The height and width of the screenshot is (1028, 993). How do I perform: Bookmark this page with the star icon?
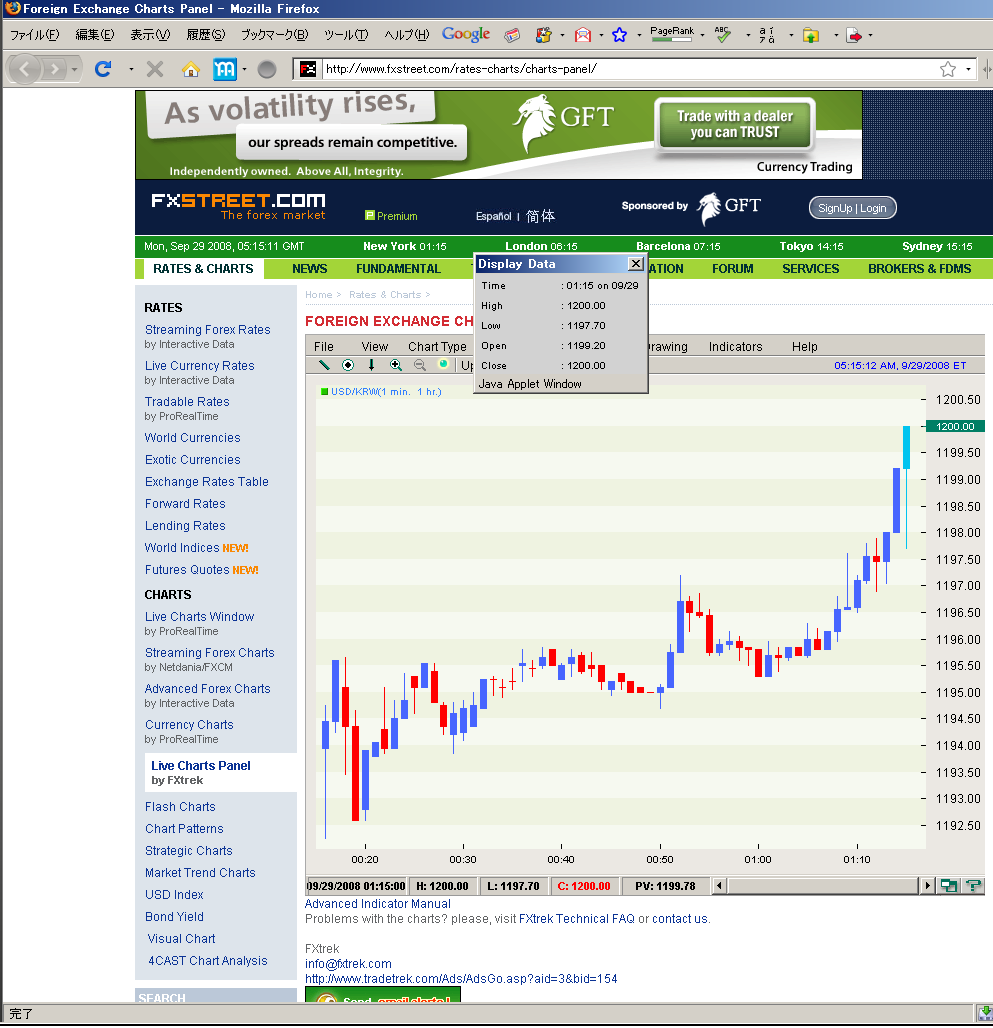[948, 69]
